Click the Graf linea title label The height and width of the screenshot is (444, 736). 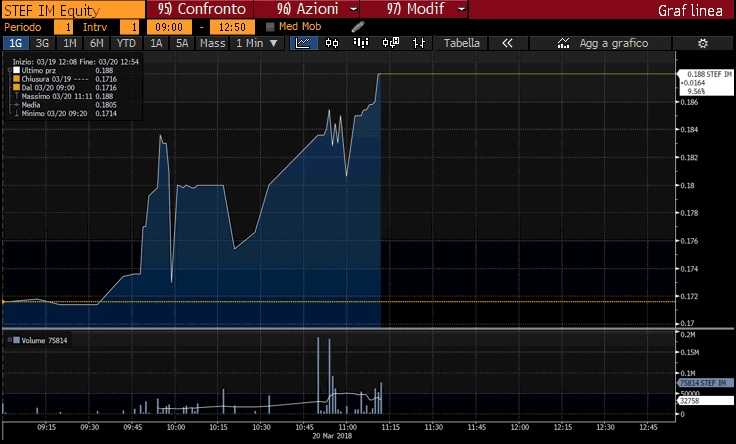(x=690, y=10)
